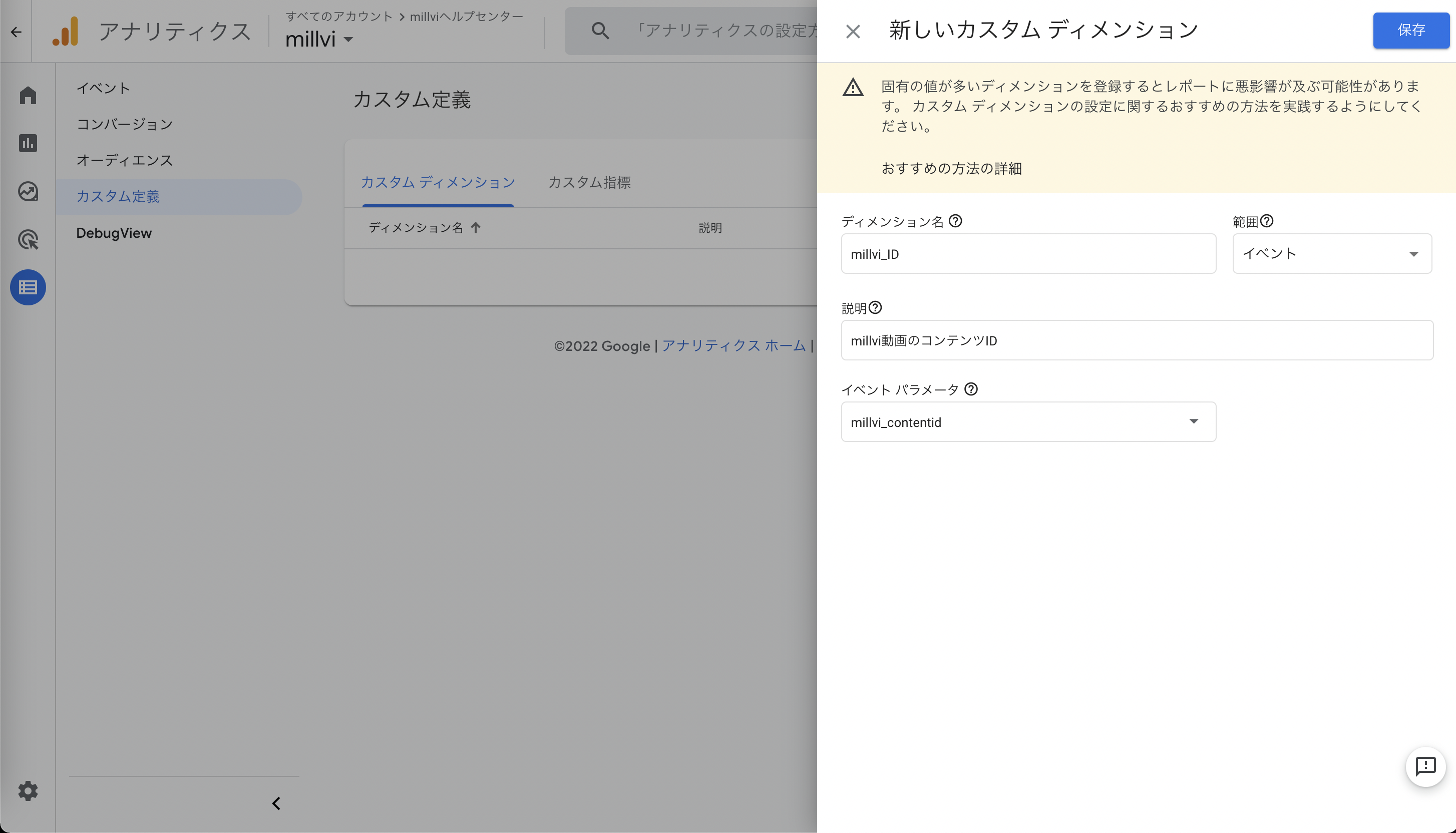Open the 範囲 dropdown showing イベント

click(1332, 253)
